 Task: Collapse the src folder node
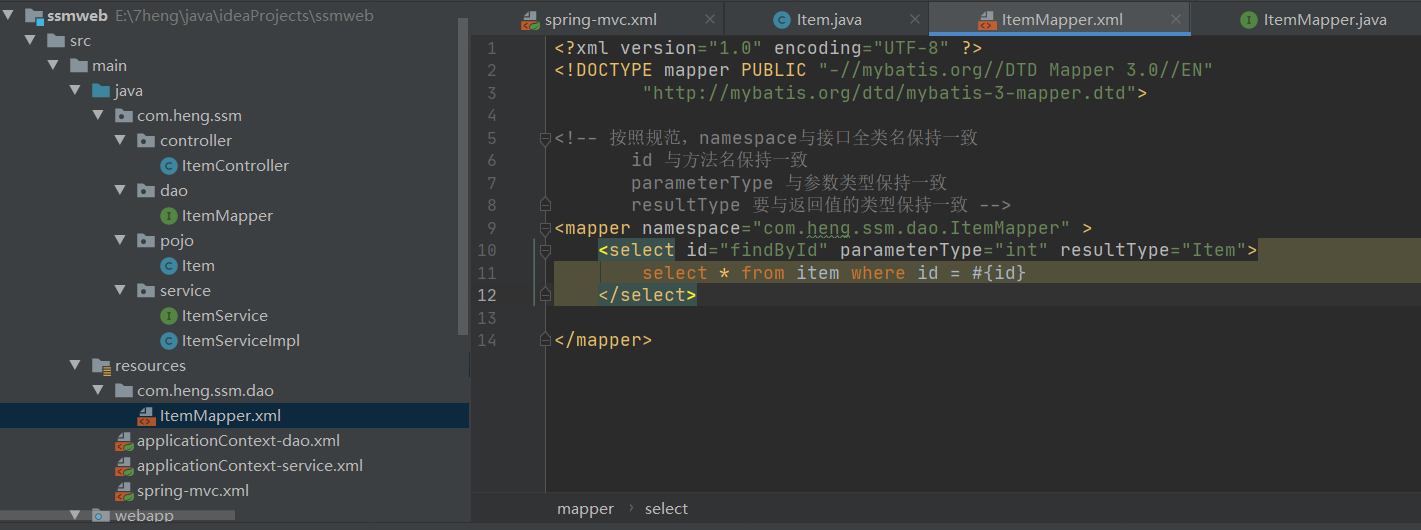(x=32, y=41)
